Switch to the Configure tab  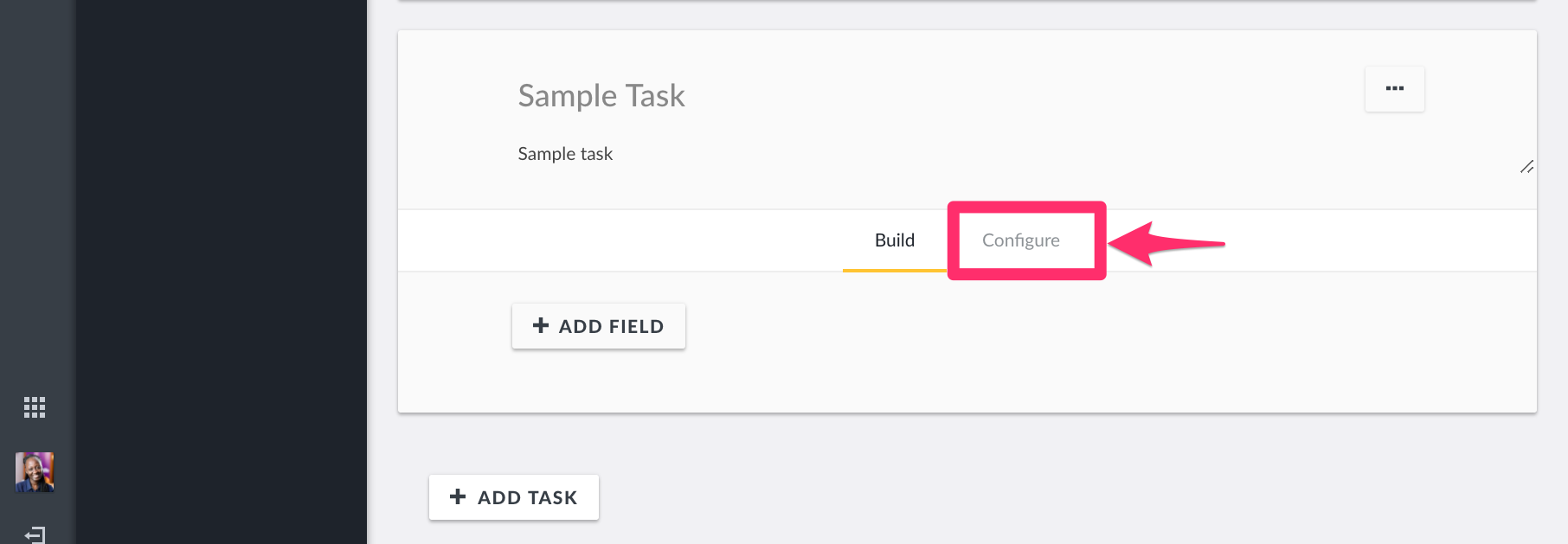(1021, 240)
